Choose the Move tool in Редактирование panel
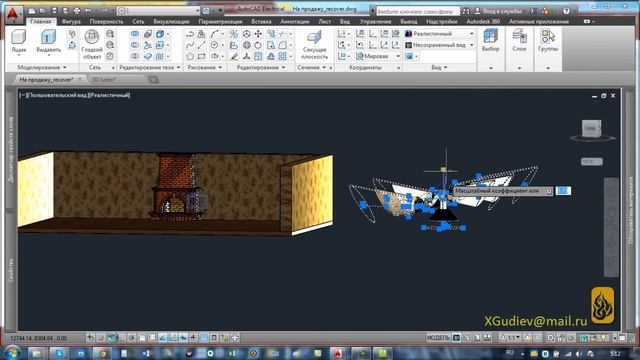Image resolution: width=640 pixels, height=360 pixels. pos(258,34)
